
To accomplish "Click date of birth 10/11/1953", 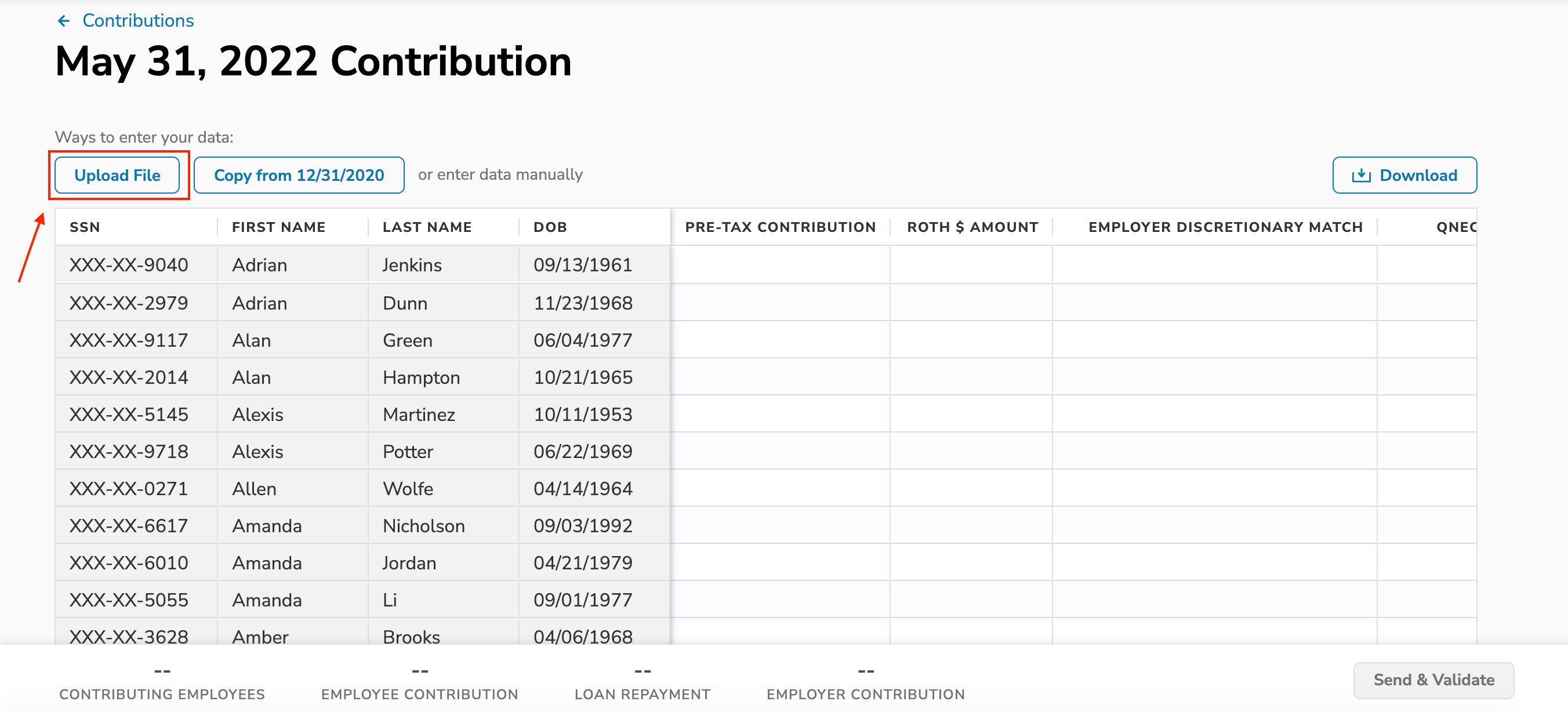I will (x=583, y=414).
